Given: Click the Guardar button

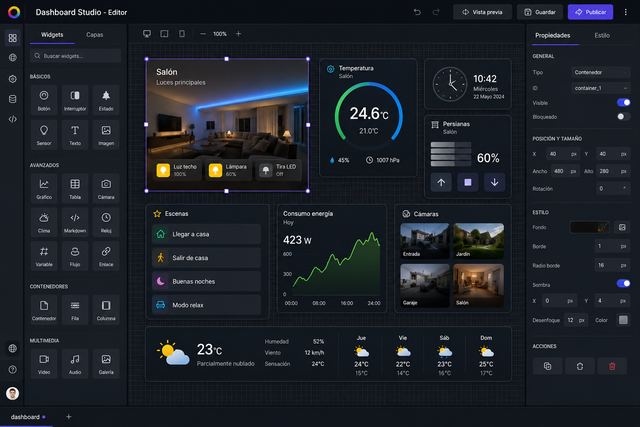Looking at the screenshot, I should click(x=540, y=12).
